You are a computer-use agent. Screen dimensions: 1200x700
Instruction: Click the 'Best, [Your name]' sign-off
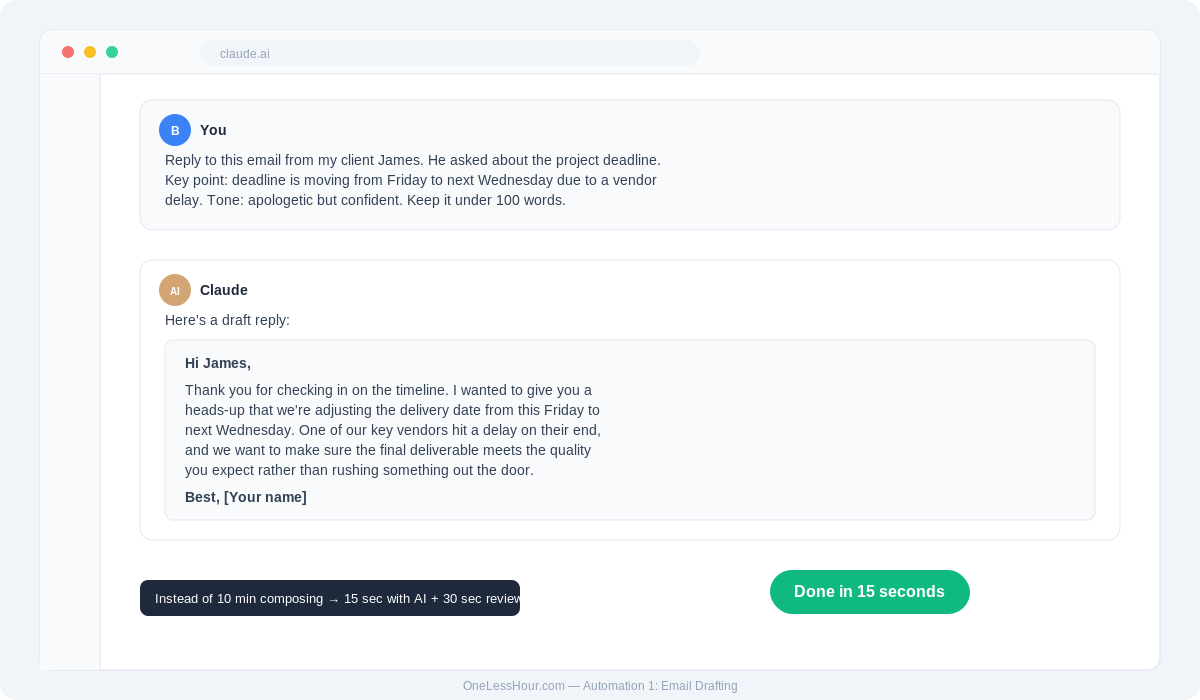click(x=246, y=497)
